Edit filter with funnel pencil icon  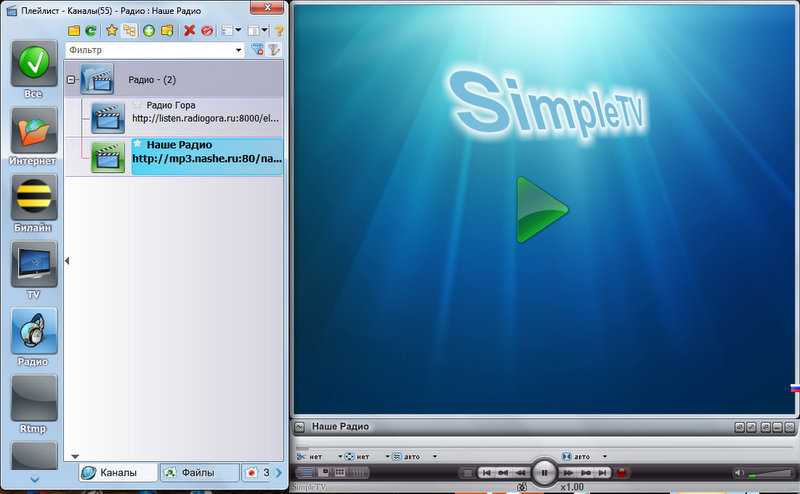(274, 50)
